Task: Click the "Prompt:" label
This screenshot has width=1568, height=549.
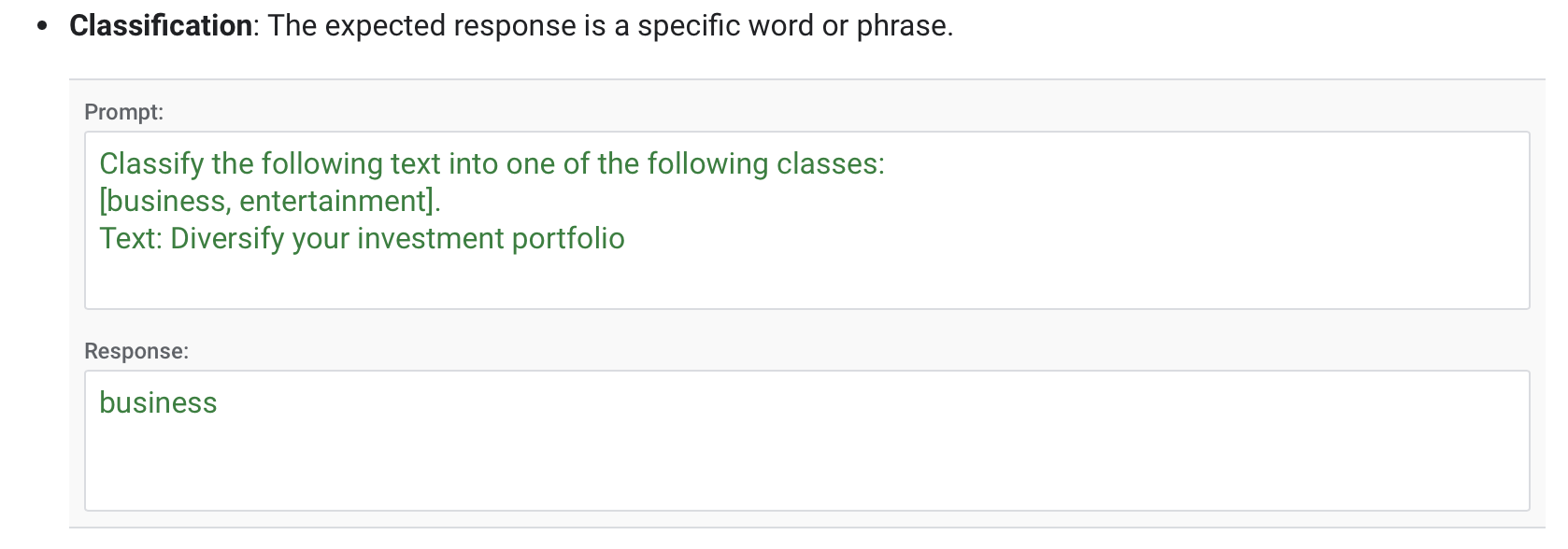Action: click(123, 112)
